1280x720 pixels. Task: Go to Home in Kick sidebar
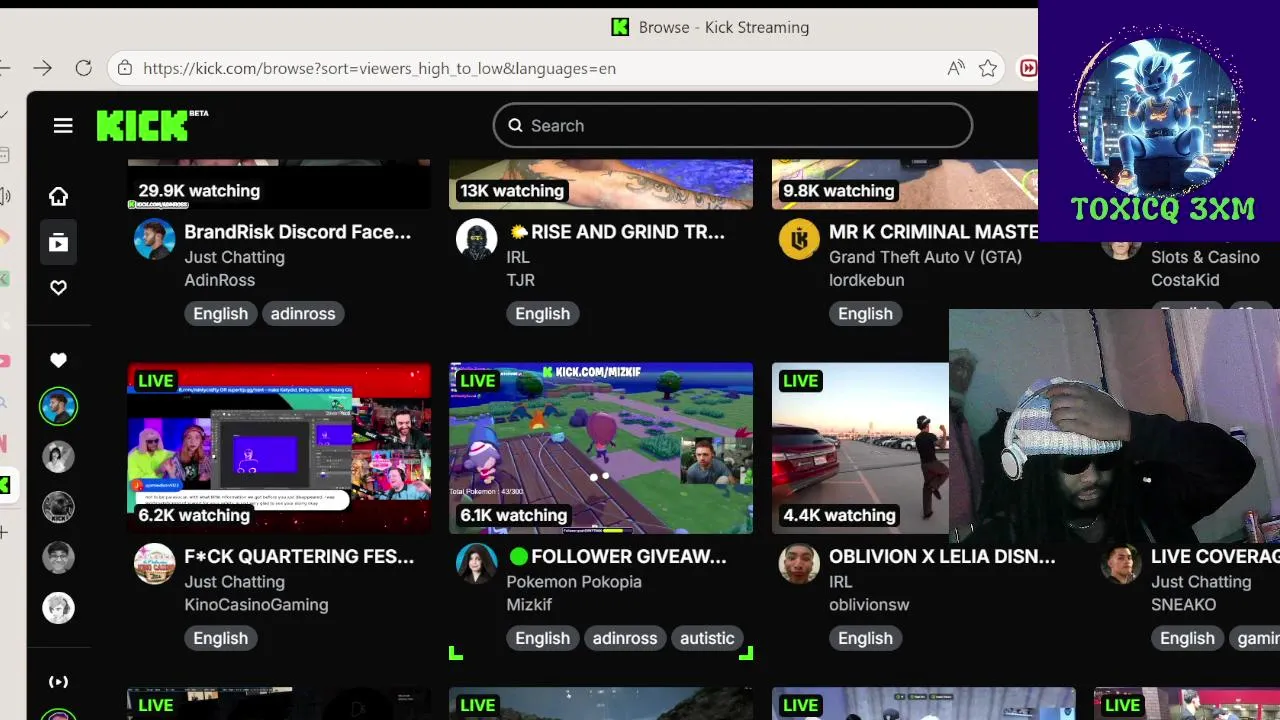tap(58, 196)
